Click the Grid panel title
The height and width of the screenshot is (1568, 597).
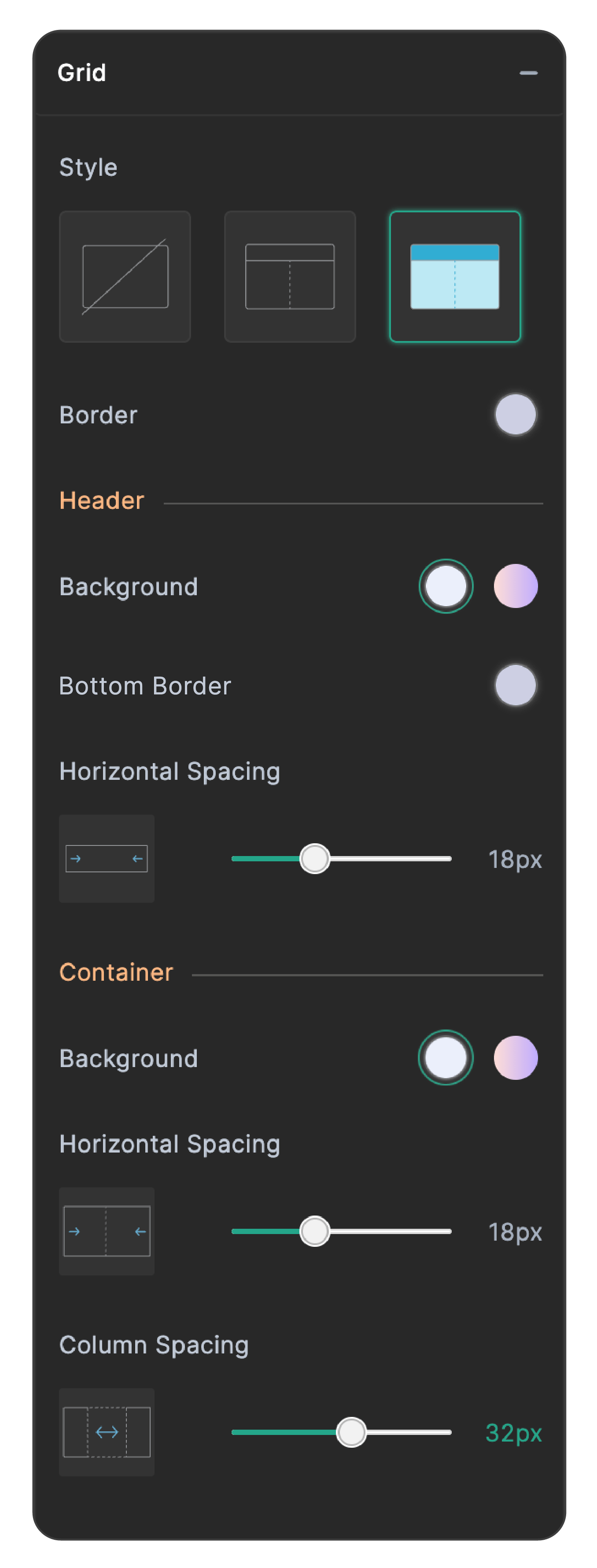pyautogui.click(x=81, y=73)
